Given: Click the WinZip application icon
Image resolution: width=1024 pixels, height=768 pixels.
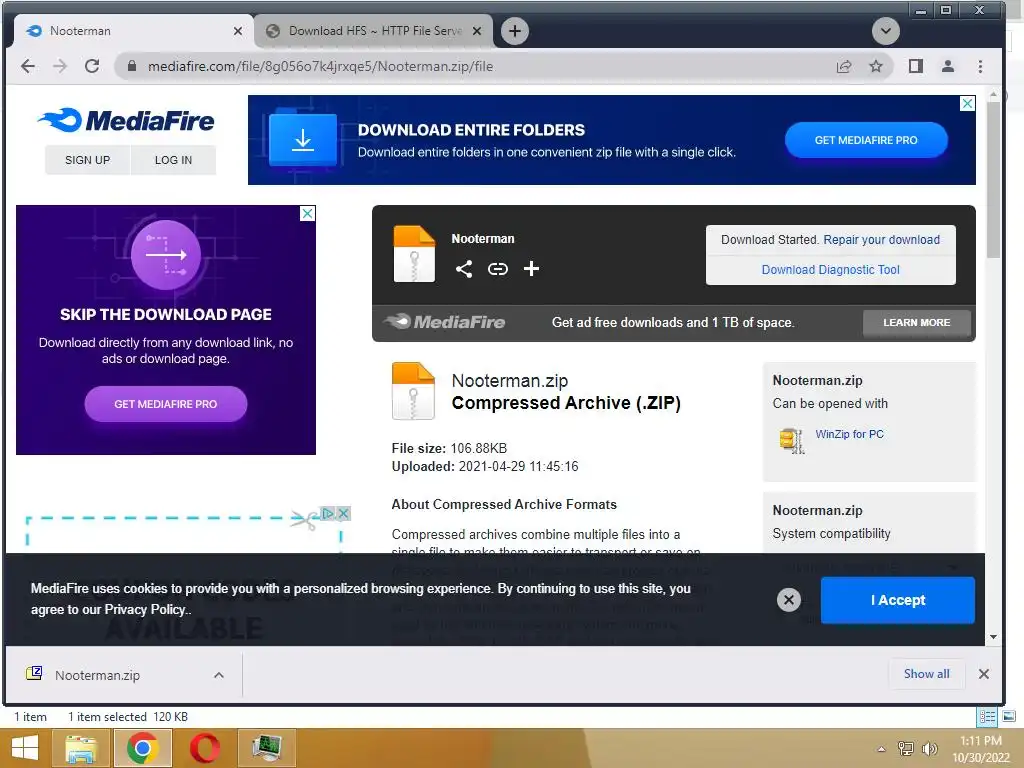Looking at the screenshot, I should coord(792,440).
